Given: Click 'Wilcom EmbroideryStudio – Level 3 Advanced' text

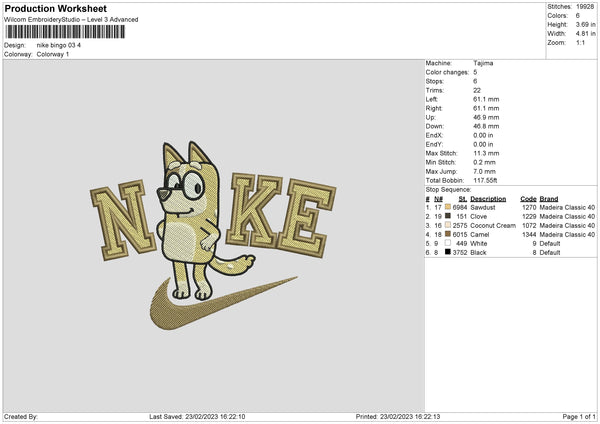Looking at the screenshot, I should point(71,20).
